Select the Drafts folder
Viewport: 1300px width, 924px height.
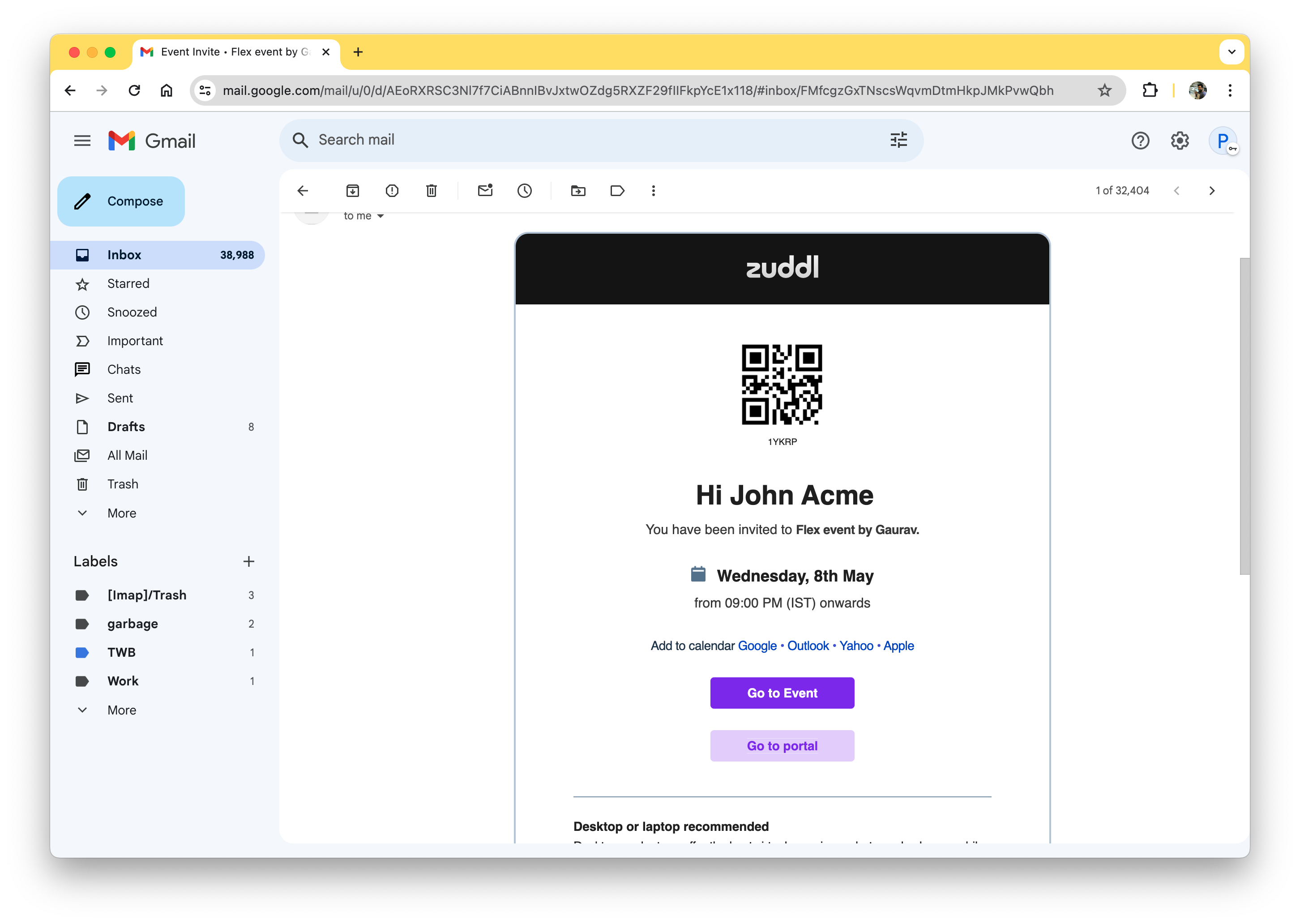click(x=126, y=427)
